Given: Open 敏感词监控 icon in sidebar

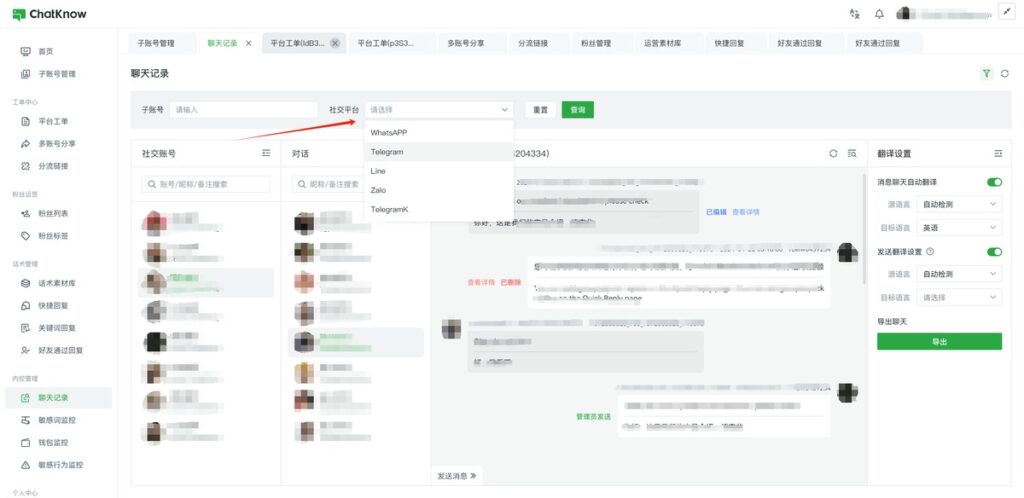Looking at the screenshot, I should (x=25, y=420).
